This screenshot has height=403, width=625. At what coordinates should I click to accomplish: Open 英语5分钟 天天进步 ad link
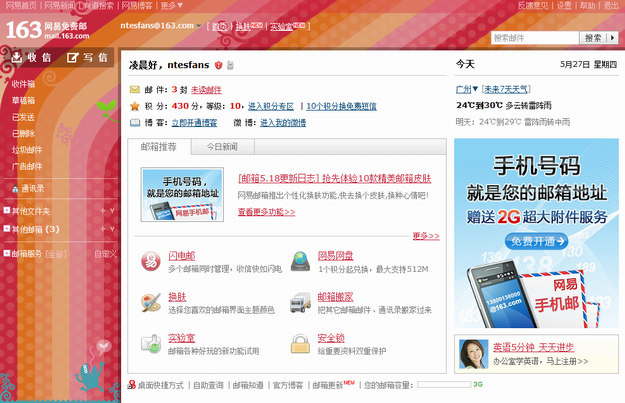click(x=533, y=347)
